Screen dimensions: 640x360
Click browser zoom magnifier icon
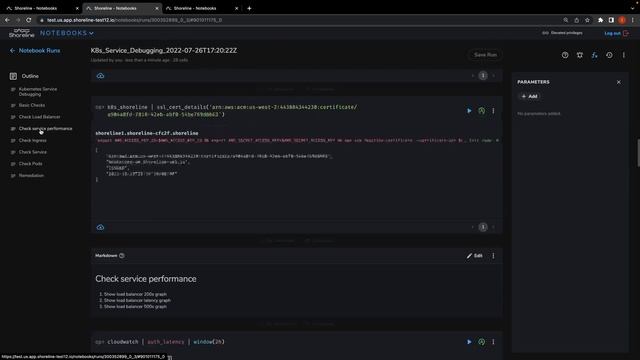click(566, 20)
